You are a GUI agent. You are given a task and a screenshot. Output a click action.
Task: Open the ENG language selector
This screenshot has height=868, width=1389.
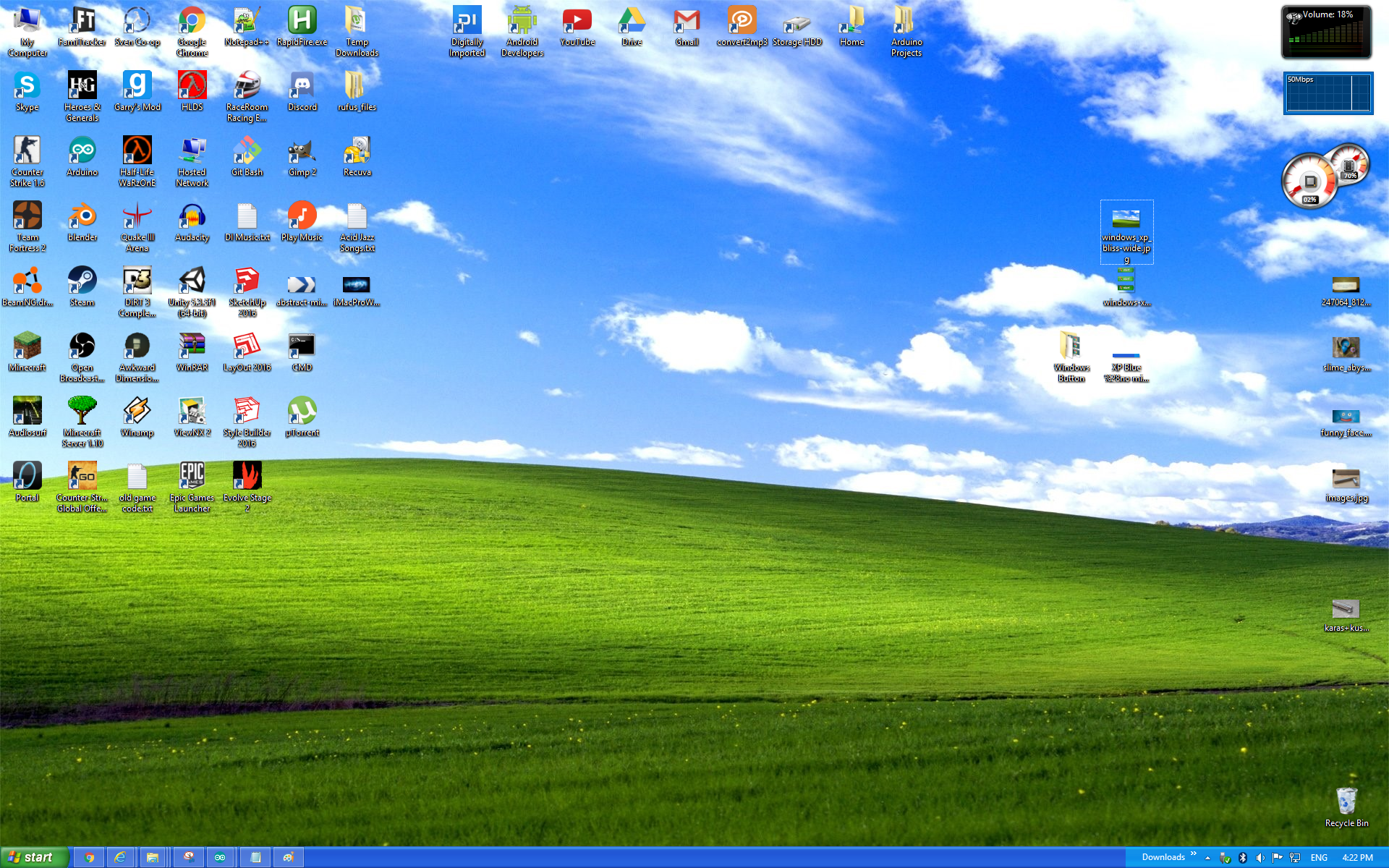tap(1319, 858)
